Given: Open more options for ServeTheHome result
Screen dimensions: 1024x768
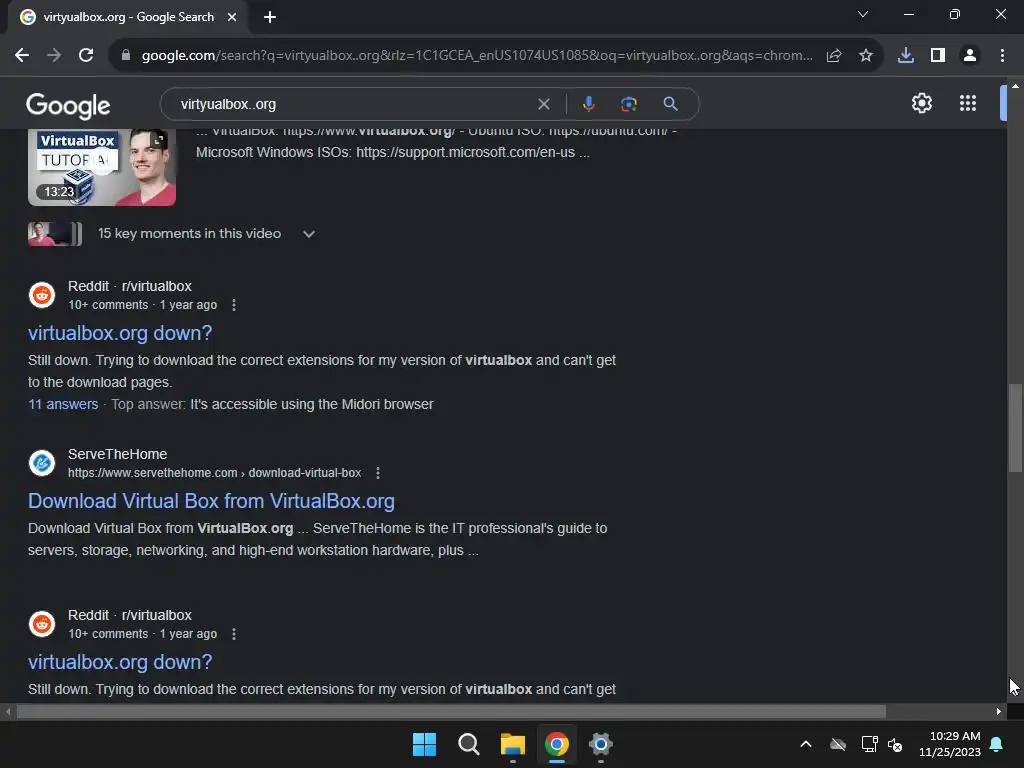Looking at the screenshot, I should point(377,473).
